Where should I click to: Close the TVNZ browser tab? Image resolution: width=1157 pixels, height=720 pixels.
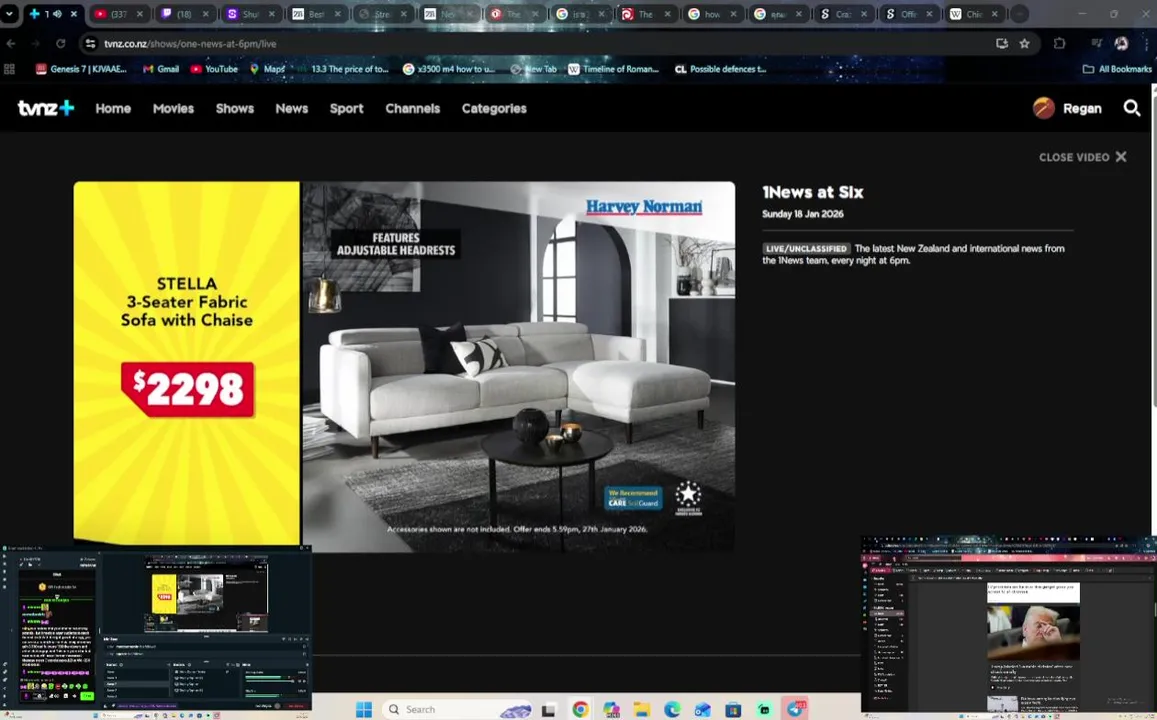point(74,14)
